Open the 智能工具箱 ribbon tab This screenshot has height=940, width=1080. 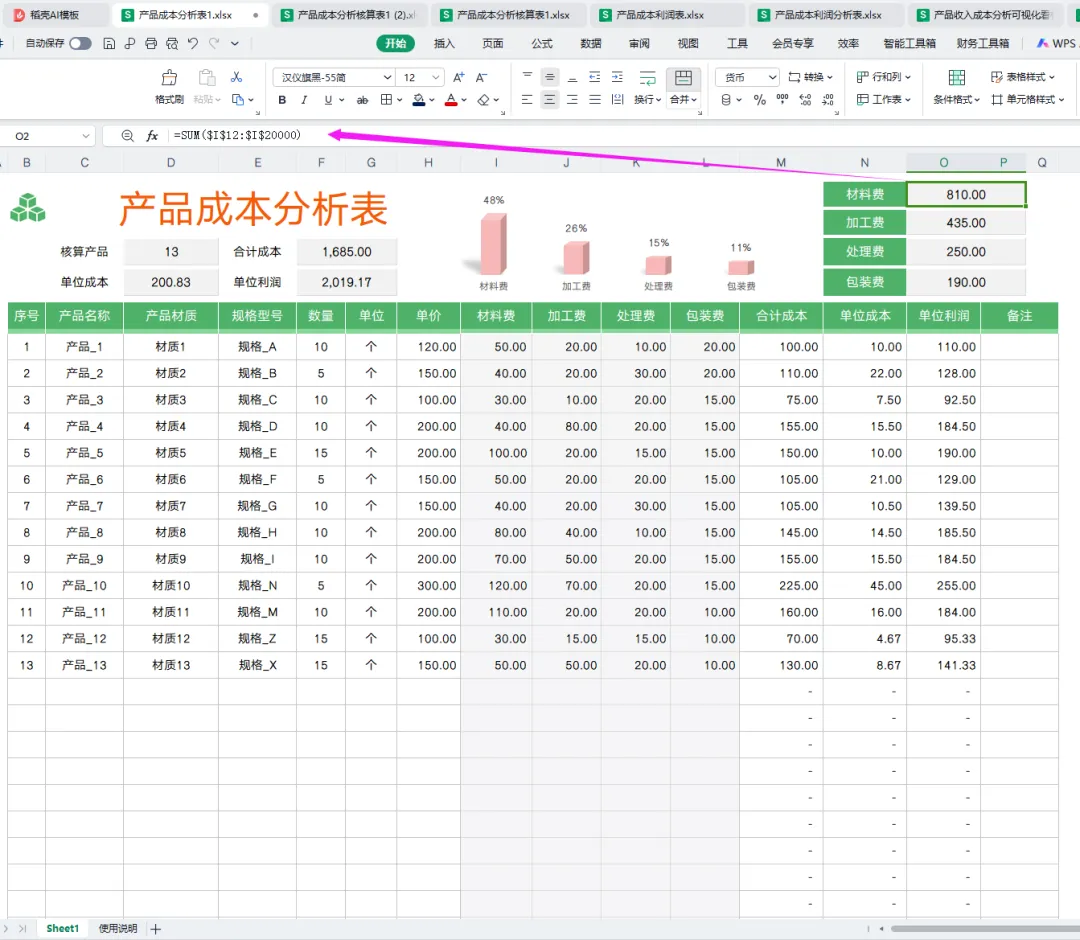[909, 43]
